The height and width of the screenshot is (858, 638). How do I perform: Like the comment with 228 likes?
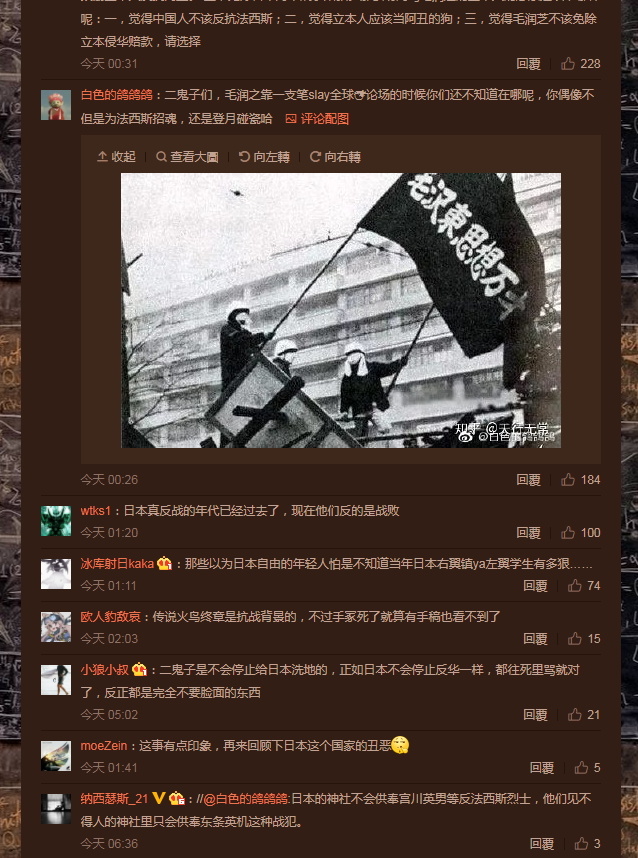[581, 63]
